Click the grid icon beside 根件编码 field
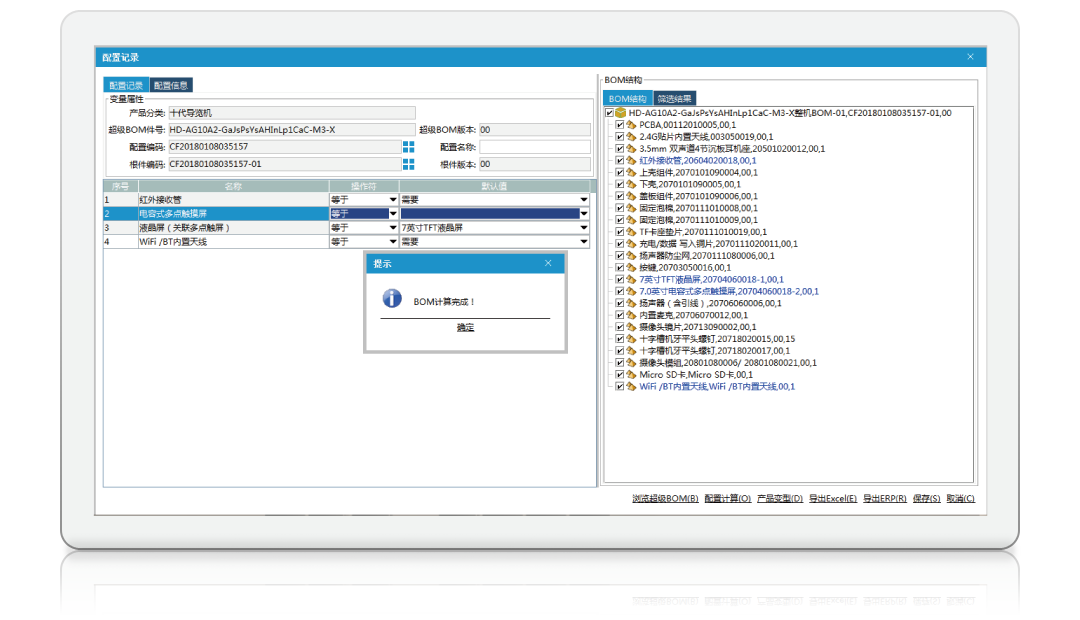 (x=408, y=164)
